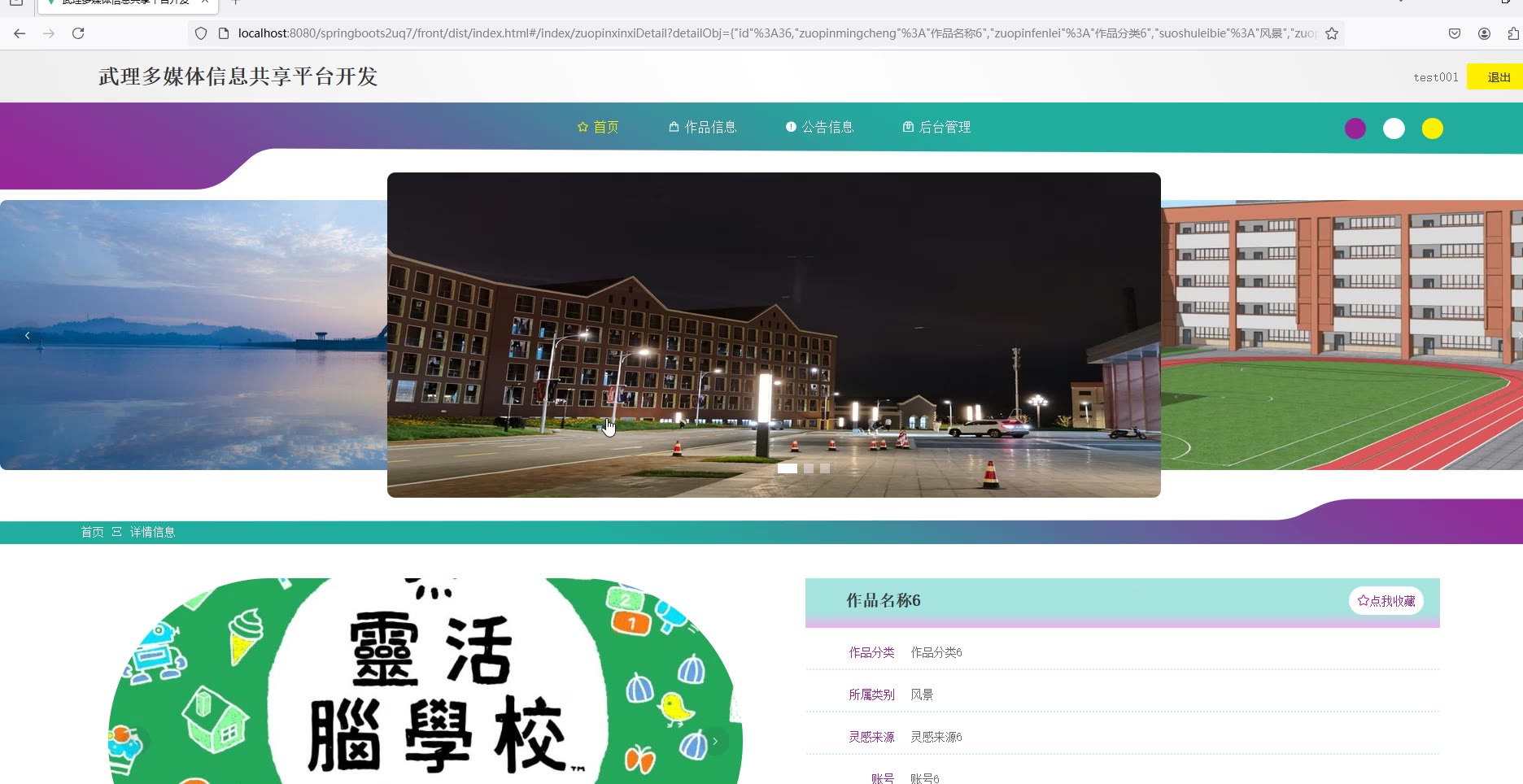Open the Pocket save icon
The width and height of the screenshot is (1523, 784).
tap(1455, 33)
